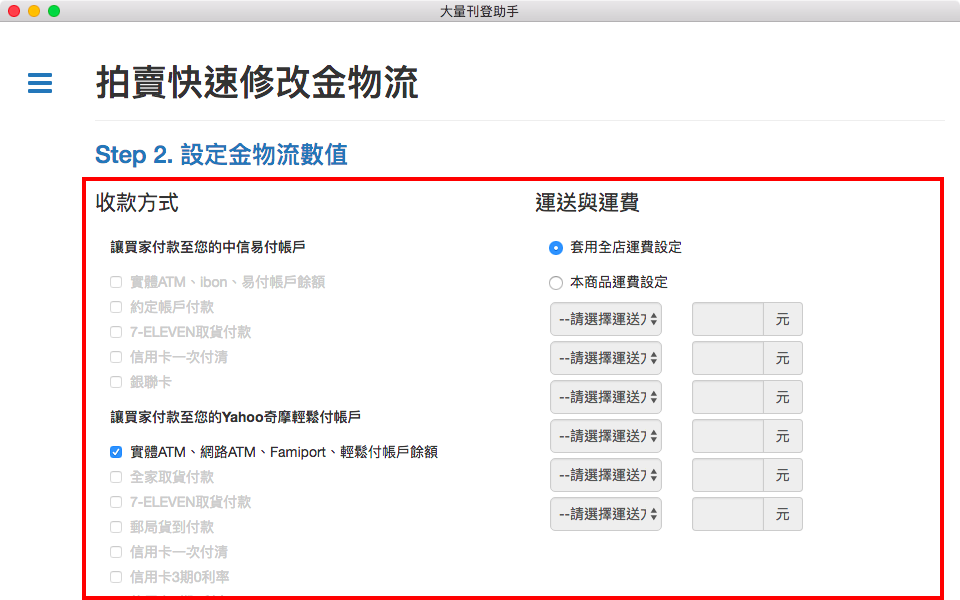The image size is (960, 600).
Task: Open the hamburger menu icon
Action: click(40, 83)
